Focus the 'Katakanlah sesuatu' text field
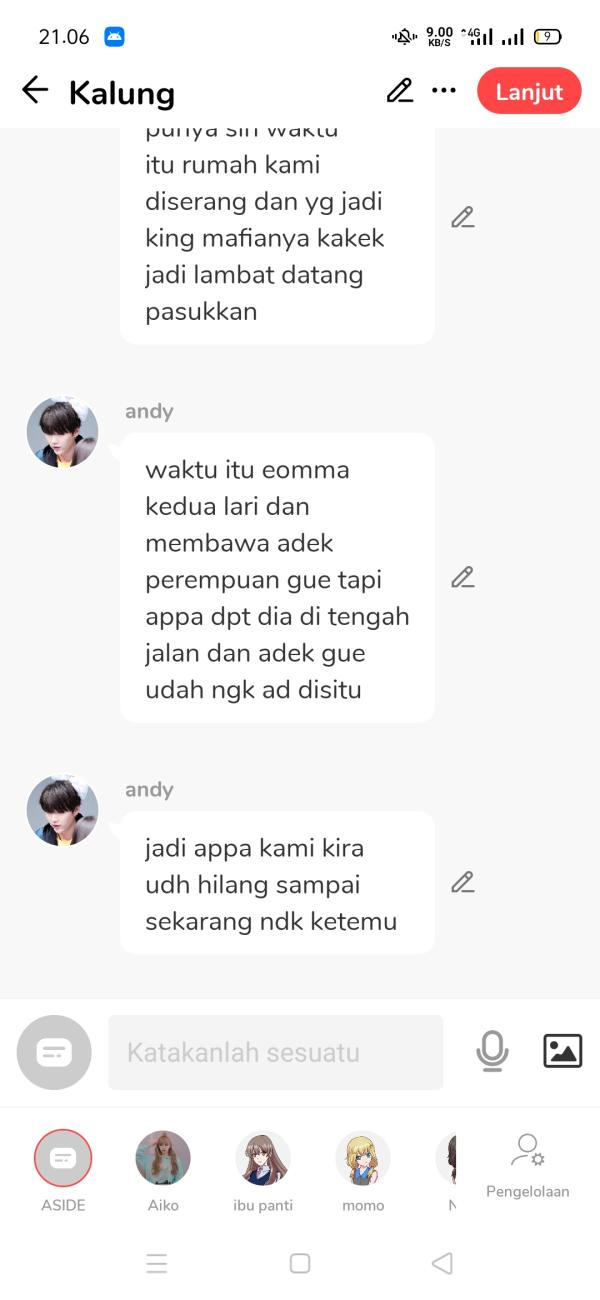This screenshot has height=1300, width=600. [275, 1052]
